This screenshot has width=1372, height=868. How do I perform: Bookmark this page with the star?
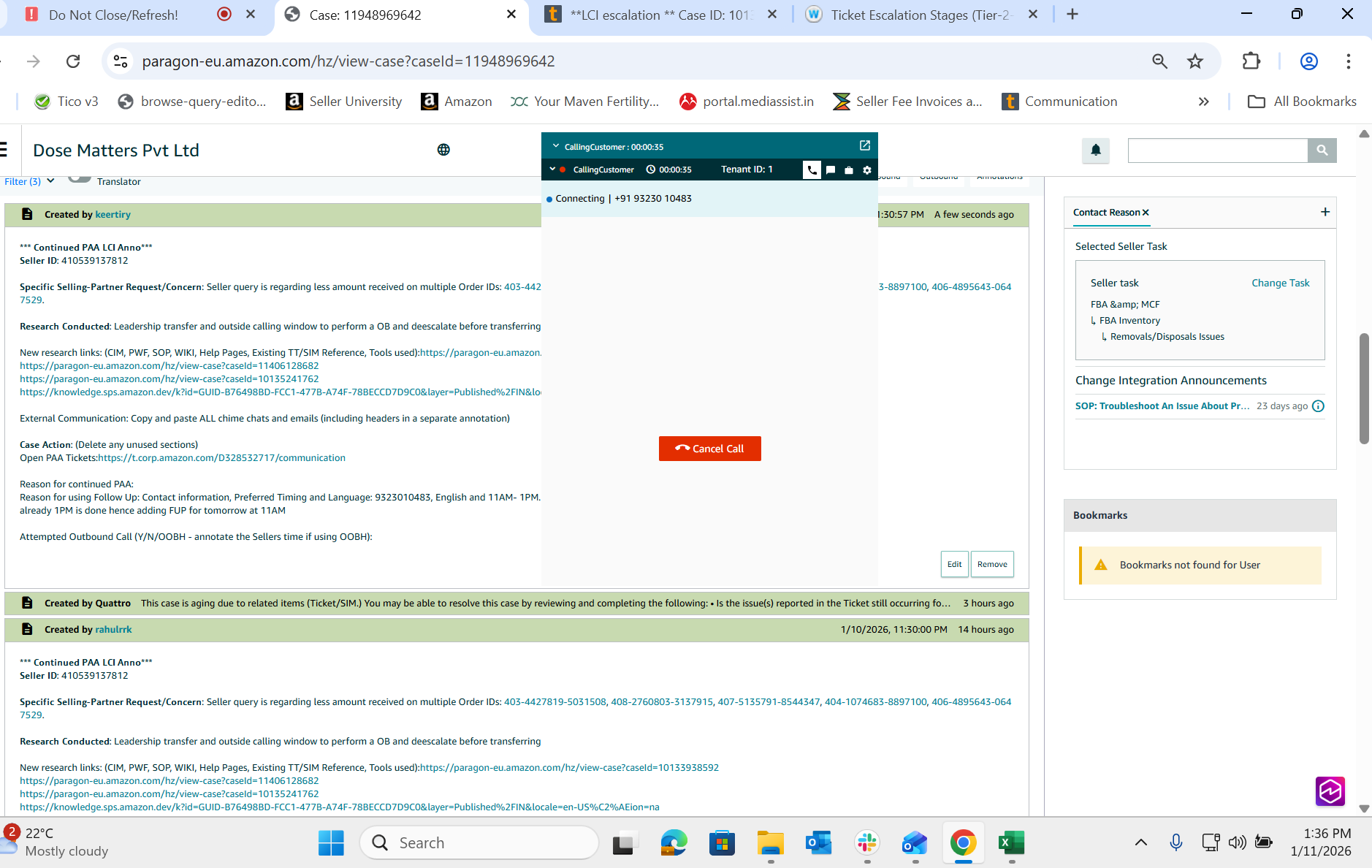coord(1195,61)
